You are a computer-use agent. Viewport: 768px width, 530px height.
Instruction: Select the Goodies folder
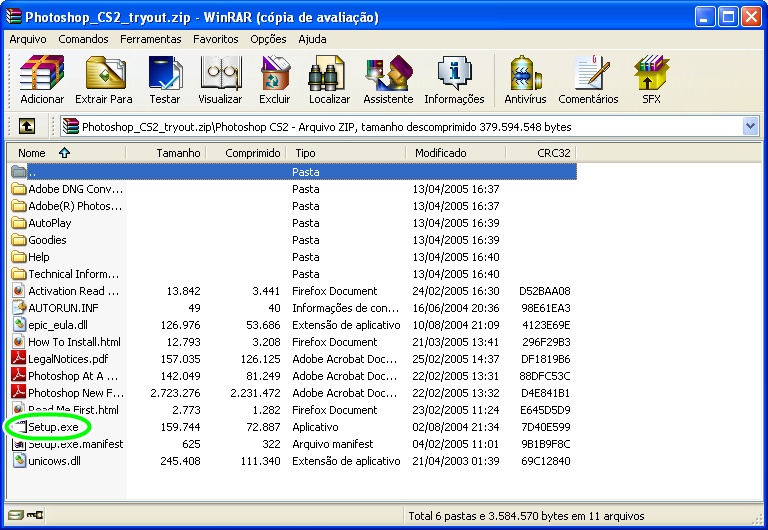tap(47, 240)
